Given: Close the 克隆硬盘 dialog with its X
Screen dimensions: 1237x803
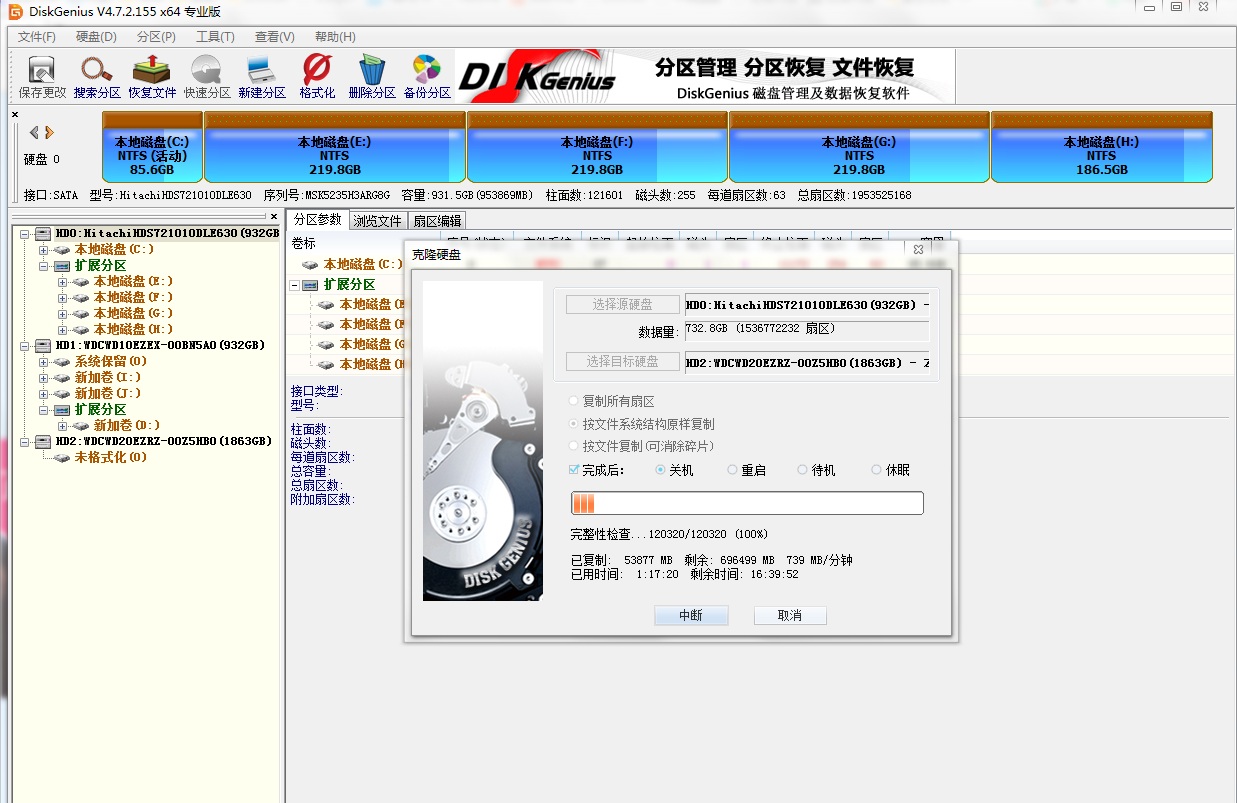Looking at the screenshot, I should 916,248.
